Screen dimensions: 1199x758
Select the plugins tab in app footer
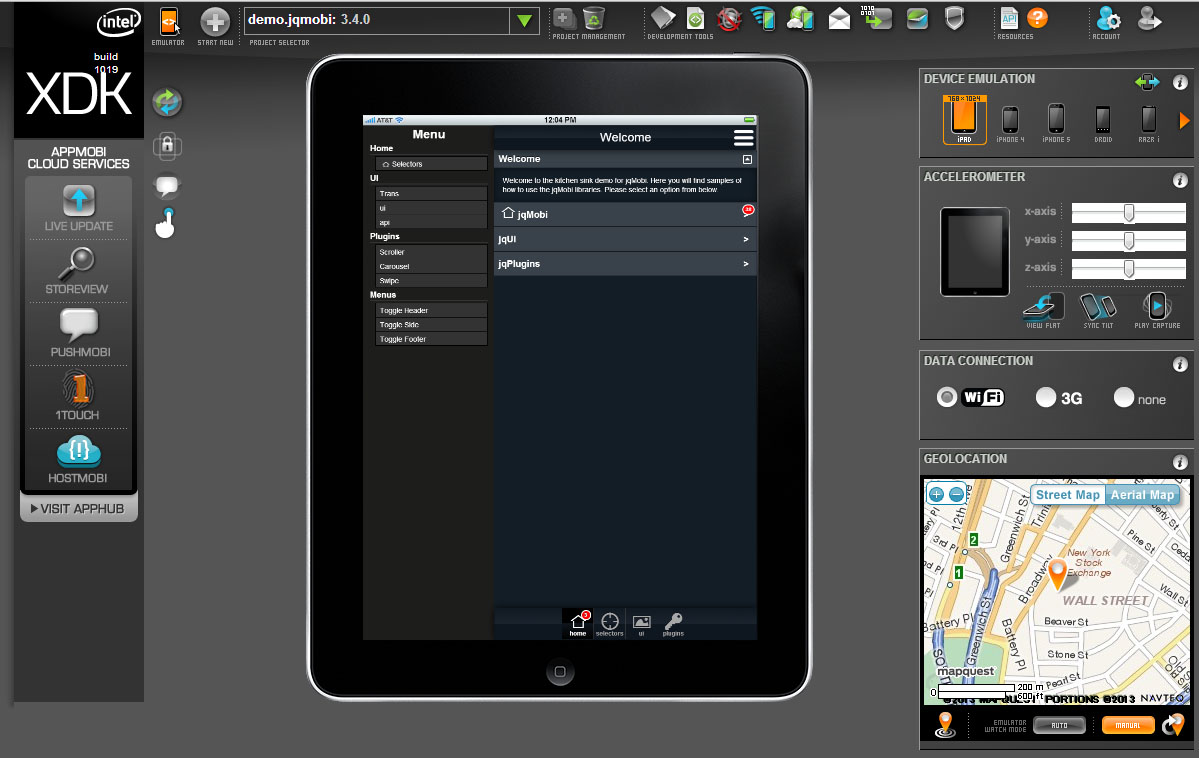[673, 624]
